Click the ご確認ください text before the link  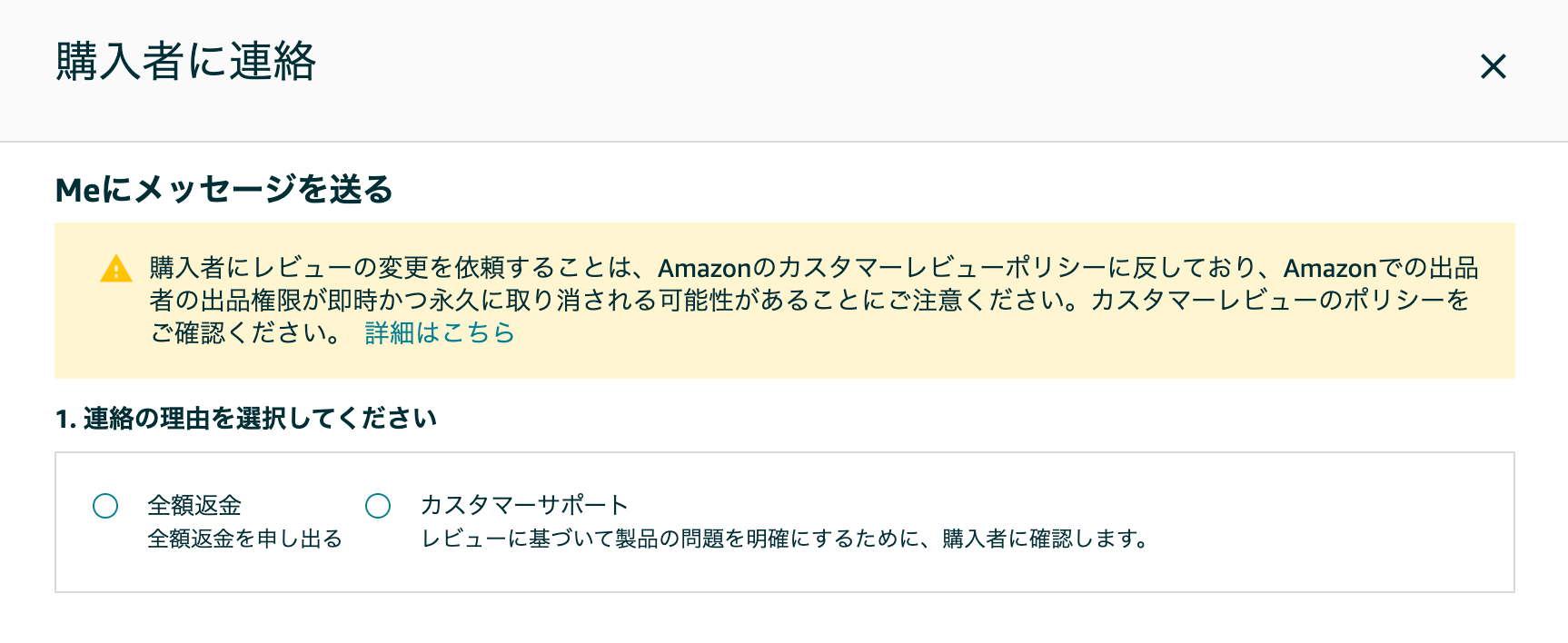tap(246, 333)
